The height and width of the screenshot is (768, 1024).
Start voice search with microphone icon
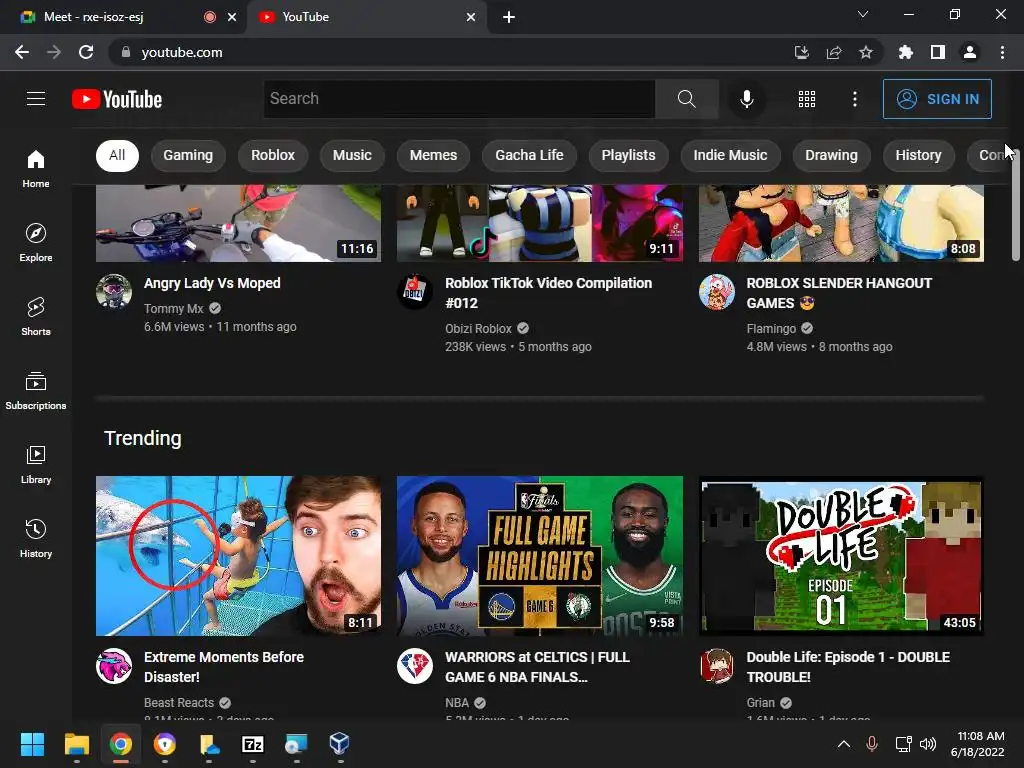(746, 99)
